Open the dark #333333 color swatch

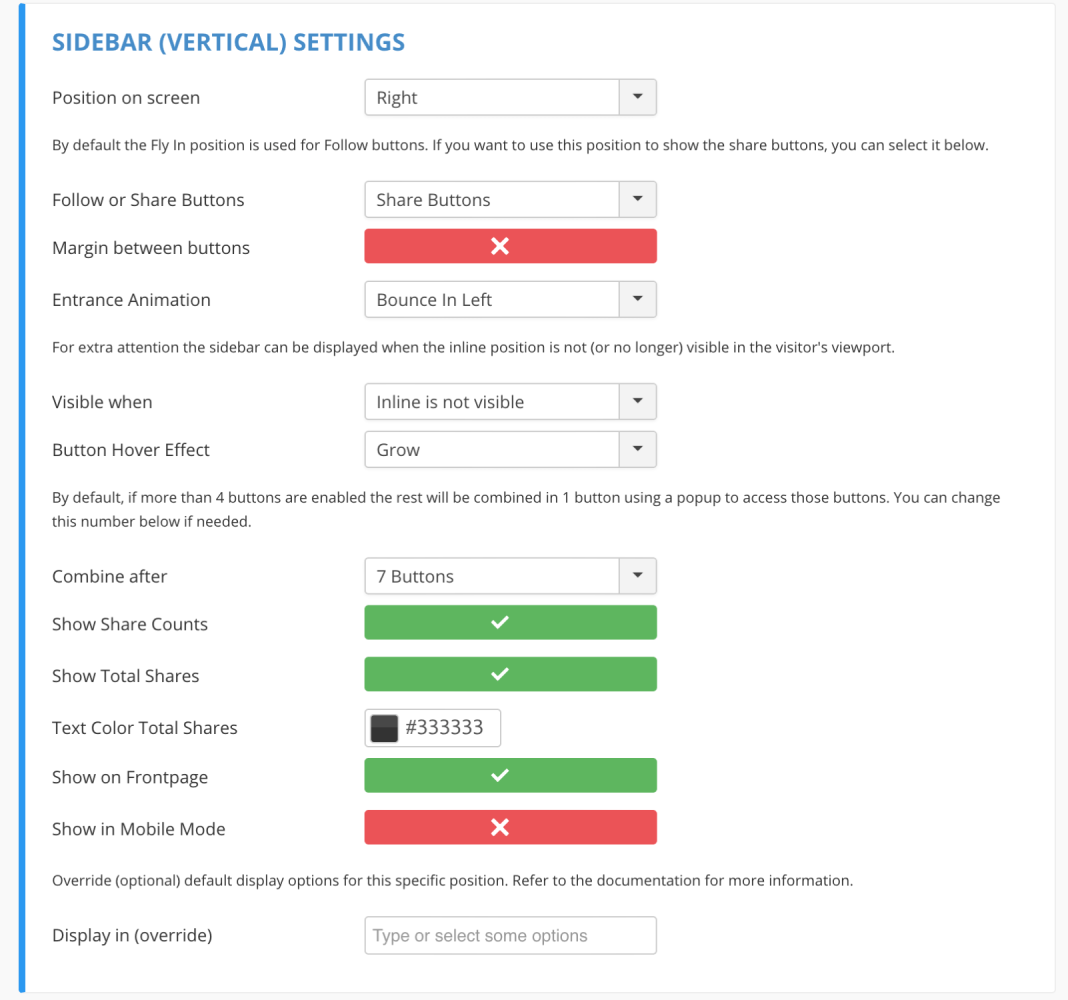point(384,728)
